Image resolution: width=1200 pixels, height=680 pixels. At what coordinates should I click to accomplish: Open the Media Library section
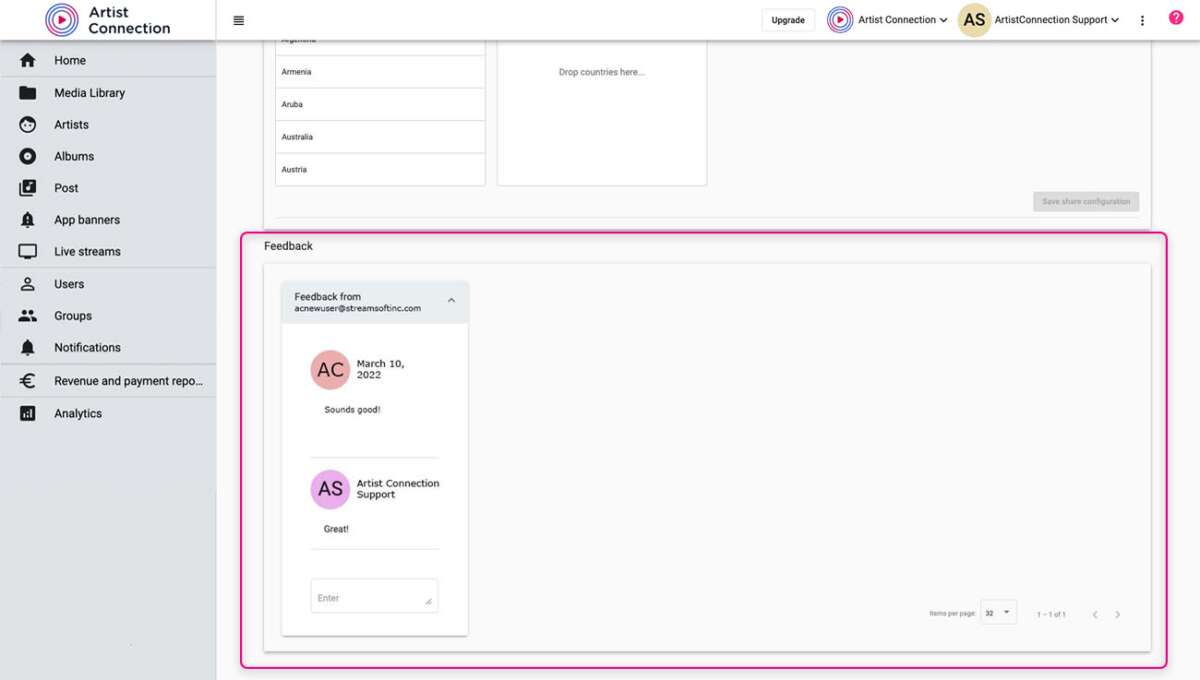click(89, 92)
